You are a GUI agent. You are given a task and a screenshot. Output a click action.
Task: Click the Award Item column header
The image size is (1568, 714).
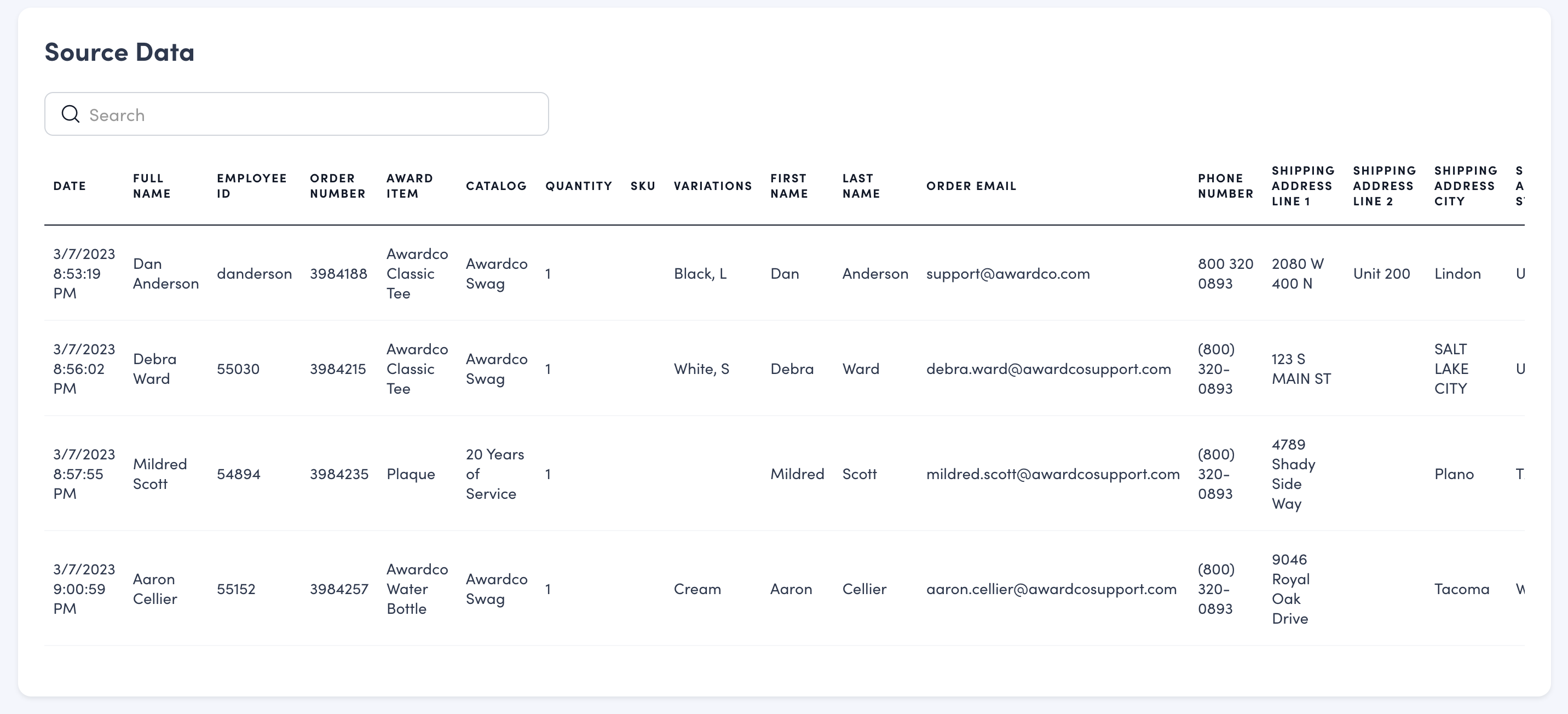tap(410, 186)
